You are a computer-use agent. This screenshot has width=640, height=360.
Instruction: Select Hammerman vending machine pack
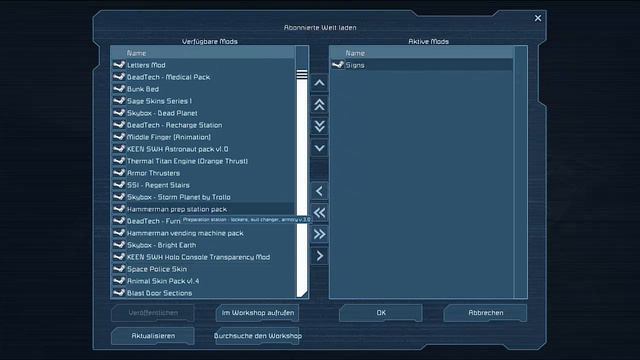(x=203, y=233)
